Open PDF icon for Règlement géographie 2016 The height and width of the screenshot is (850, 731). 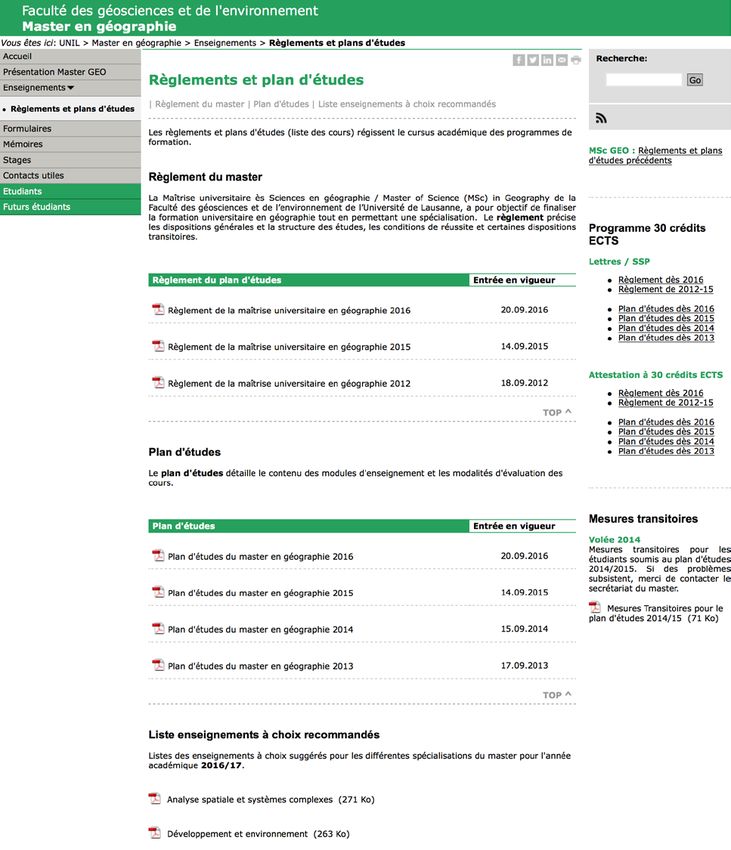(157, 310)
